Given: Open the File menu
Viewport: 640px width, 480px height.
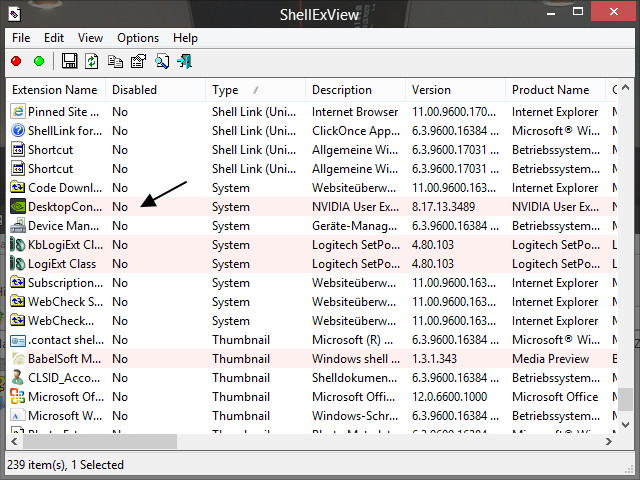Looking at the screenshot, I should (x=21, y=38).
